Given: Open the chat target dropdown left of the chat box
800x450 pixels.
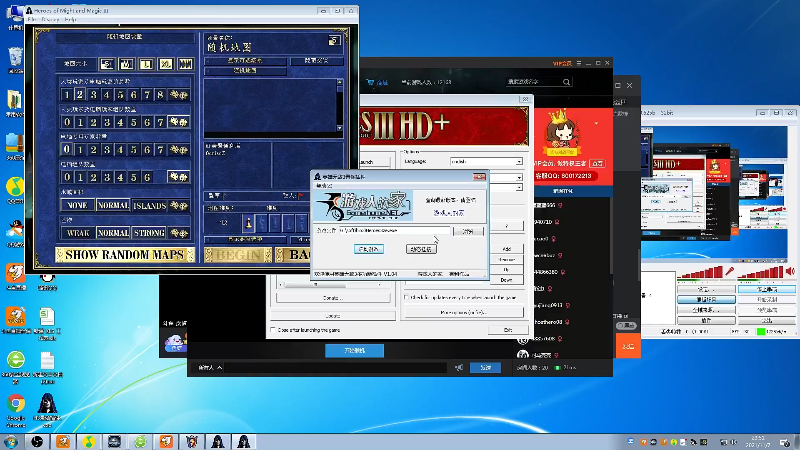Looking at the screenshot, I should click(x=210, y=367).
